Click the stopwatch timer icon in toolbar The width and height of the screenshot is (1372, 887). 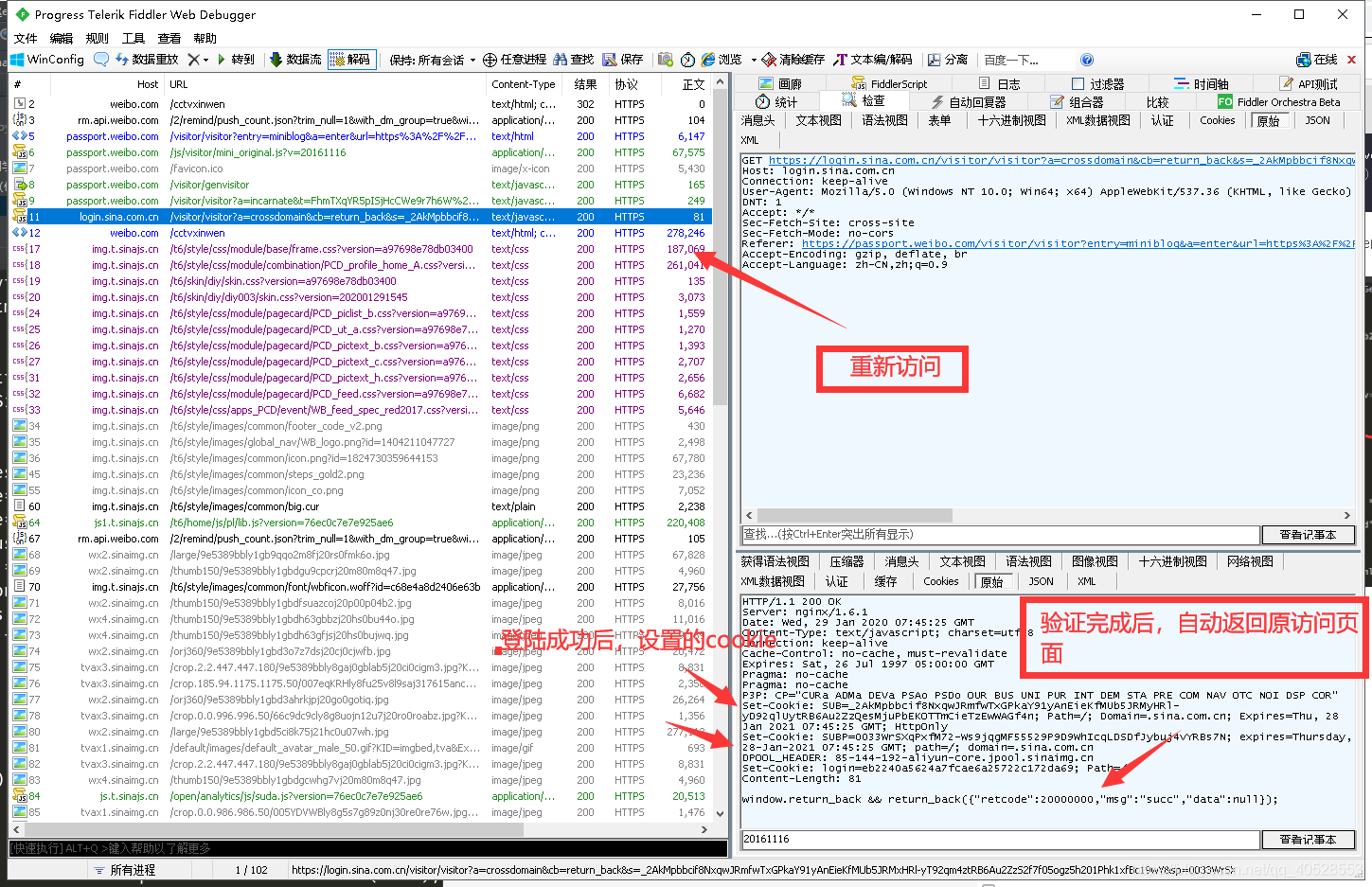pyautogui.click(x=687, y=60)
